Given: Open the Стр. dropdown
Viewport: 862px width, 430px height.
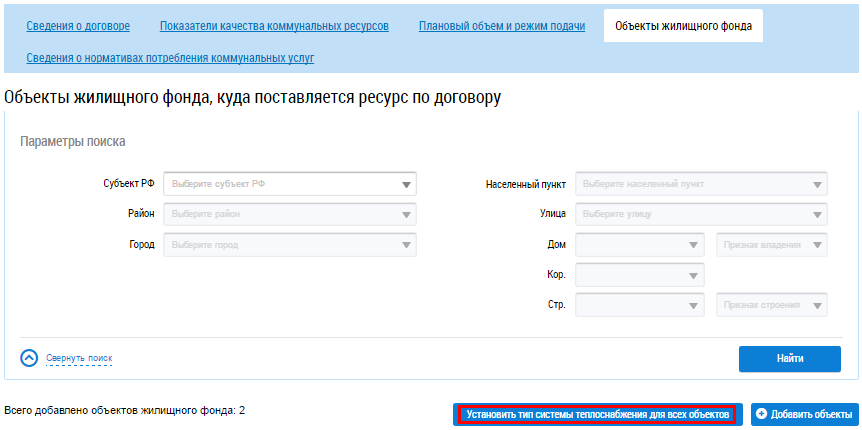Looking at the screenshot, I should point(640,305).
